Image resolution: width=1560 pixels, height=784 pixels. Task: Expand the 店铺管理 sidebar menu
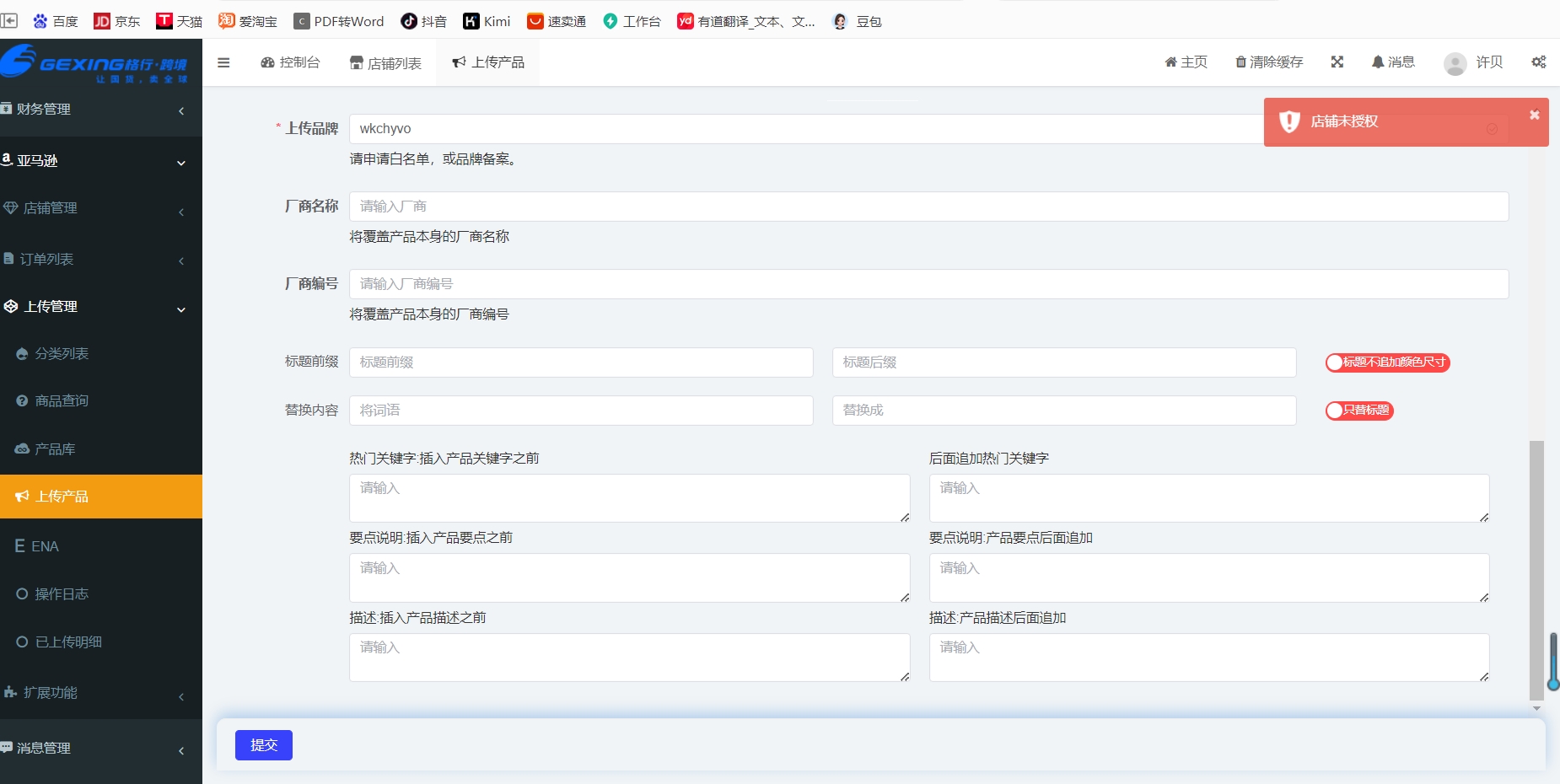(101, 208)
